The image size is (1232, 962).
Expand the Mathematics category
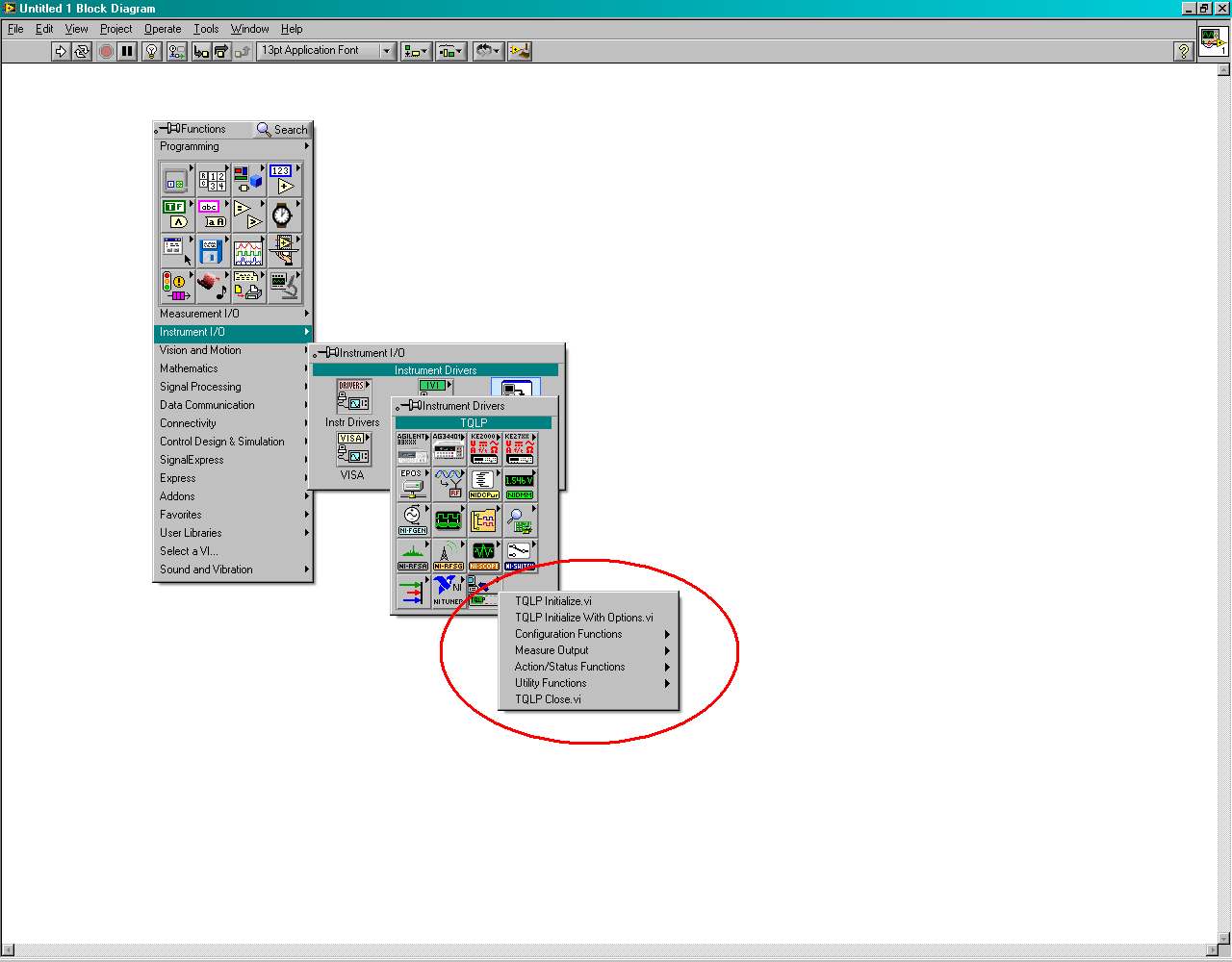(233, 368)
